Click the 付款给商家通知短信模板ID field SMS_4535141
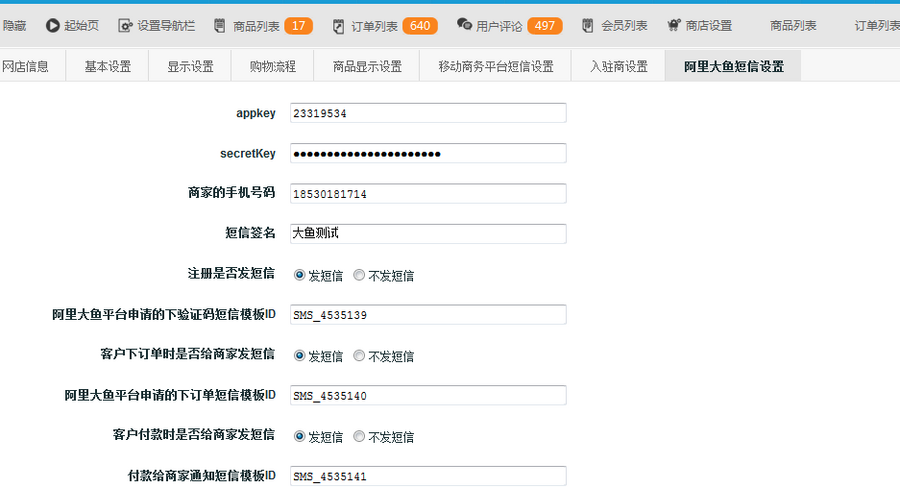This screenshot has width=900, height=488. (x=428, y=476)
